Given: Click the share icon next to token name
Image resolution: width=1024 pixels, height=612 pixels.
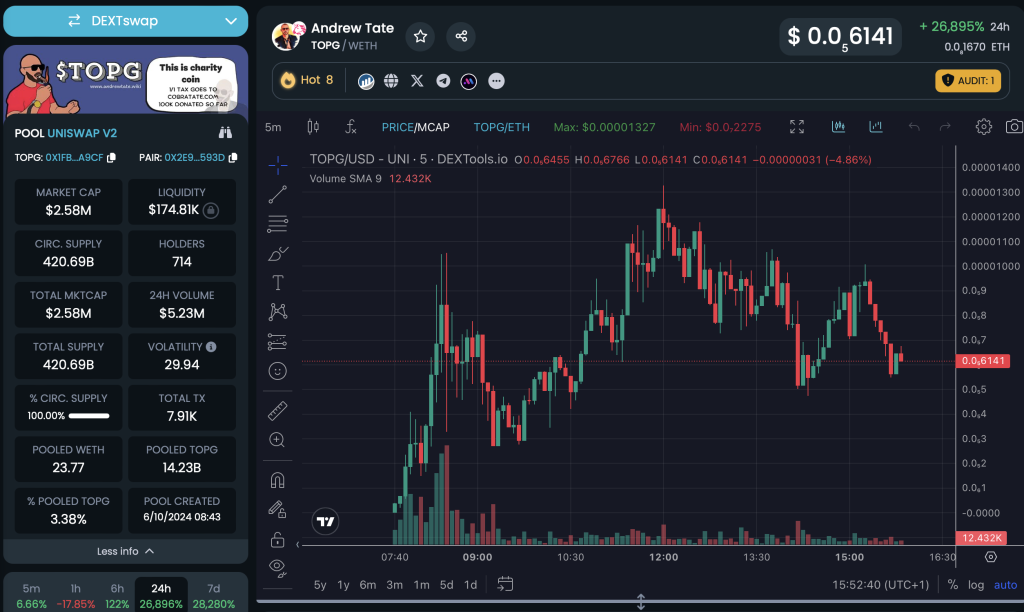Looking at the screenshot, I should click(x=461, y=37).
